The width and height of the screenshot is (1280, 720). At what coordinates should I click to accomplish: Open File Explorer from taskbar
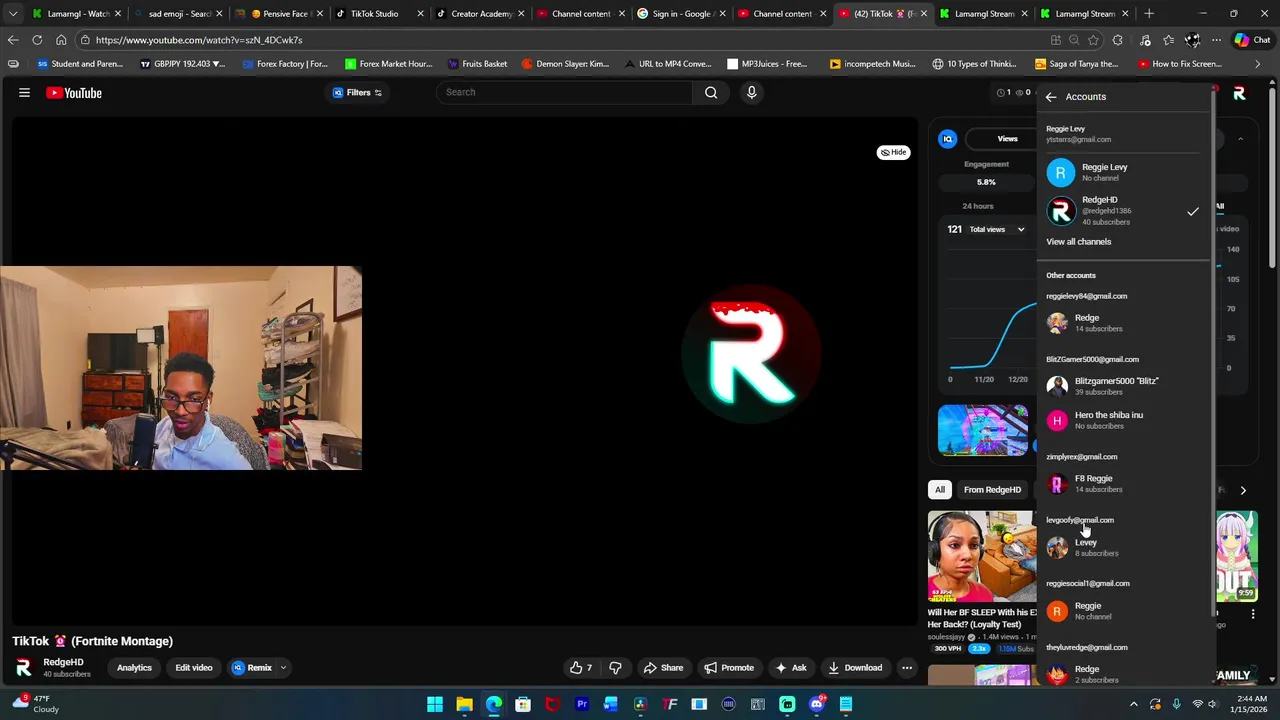(x=464, y=704)
